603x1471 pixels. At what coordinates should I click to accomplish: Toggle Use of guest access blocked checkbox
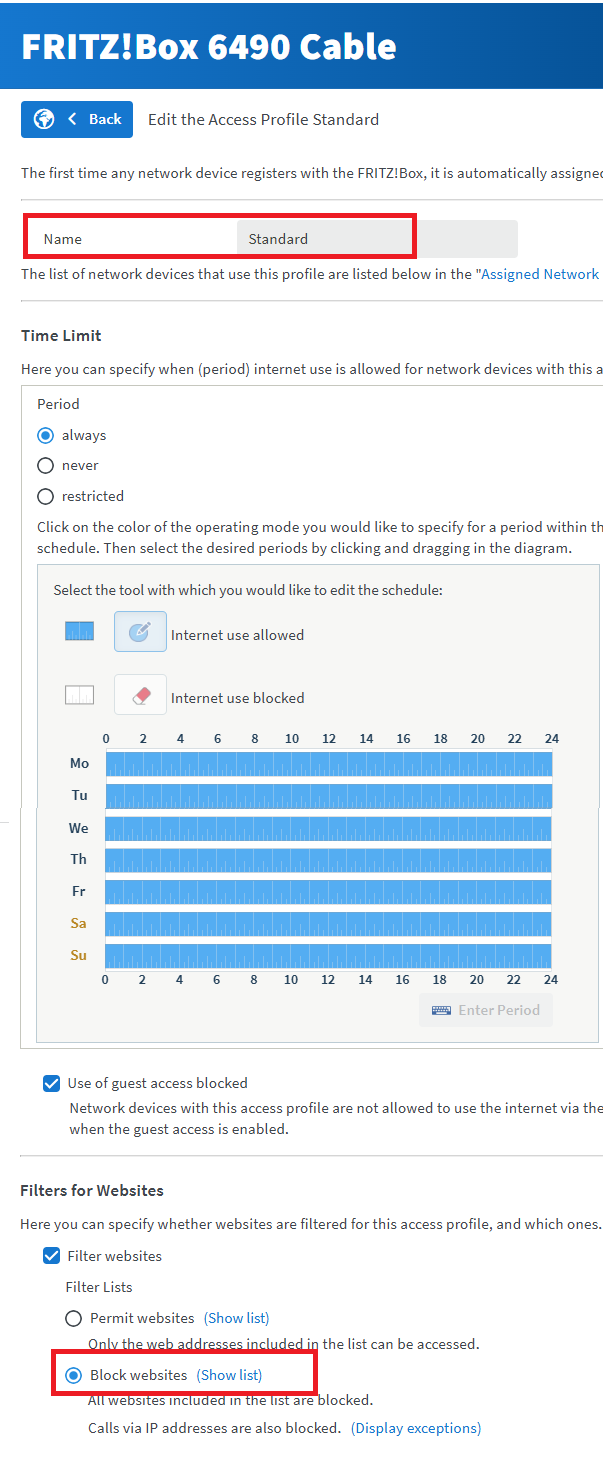click(x=52, y=1083)
